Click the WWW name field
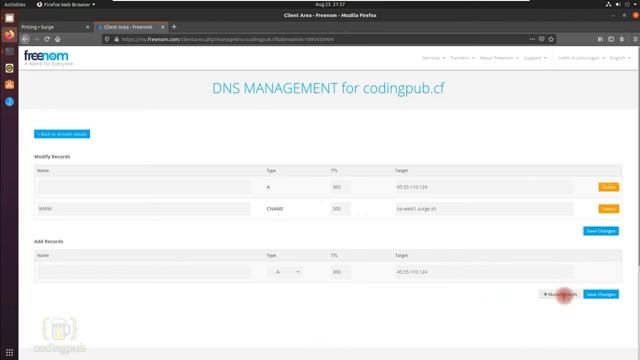Viewport: 640px width, 360px height. [144, 209]
